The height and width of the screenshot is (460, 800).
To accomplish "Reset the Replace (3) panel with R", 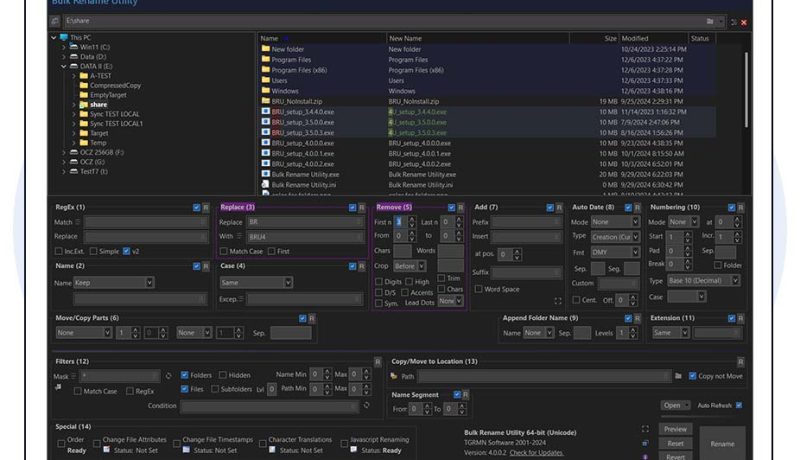I will (361, 208).
